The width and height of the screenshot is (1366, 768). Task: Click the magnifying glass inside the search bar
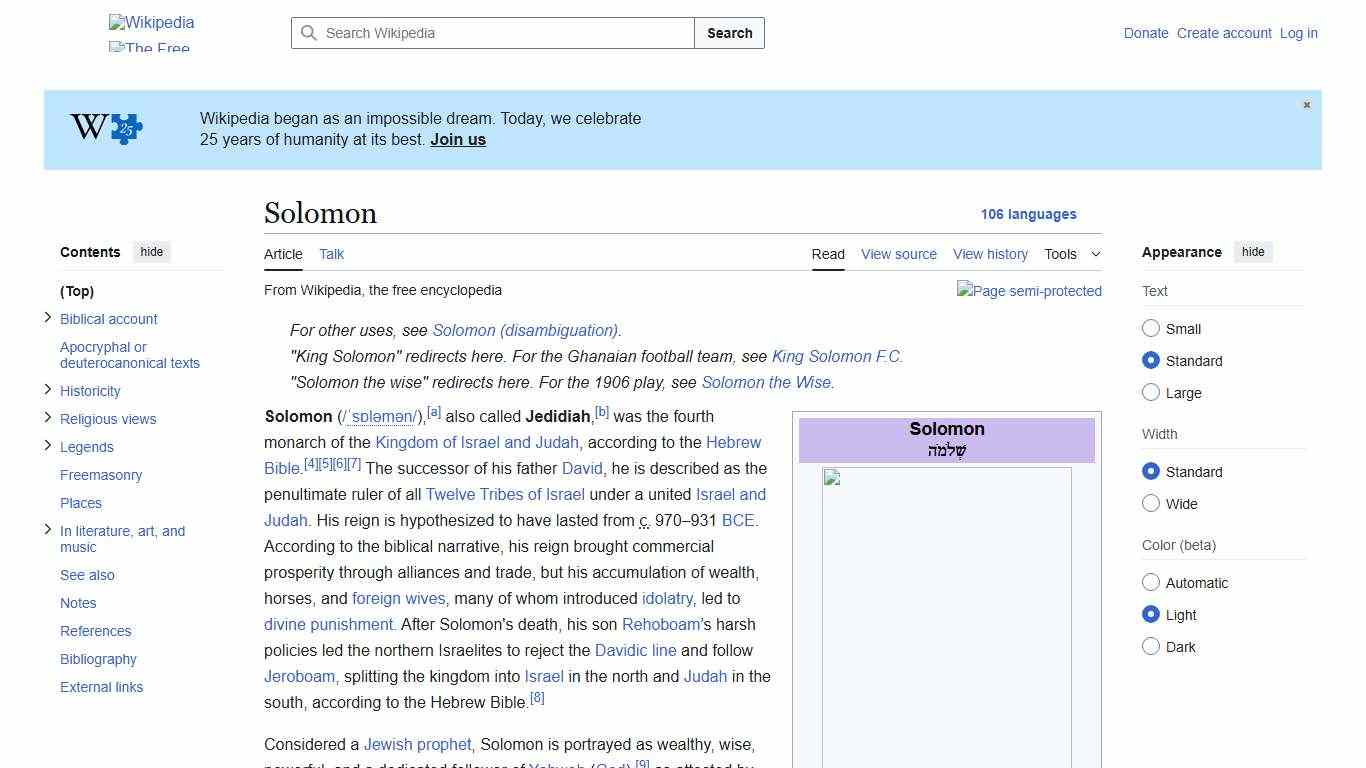click(309, 33)
